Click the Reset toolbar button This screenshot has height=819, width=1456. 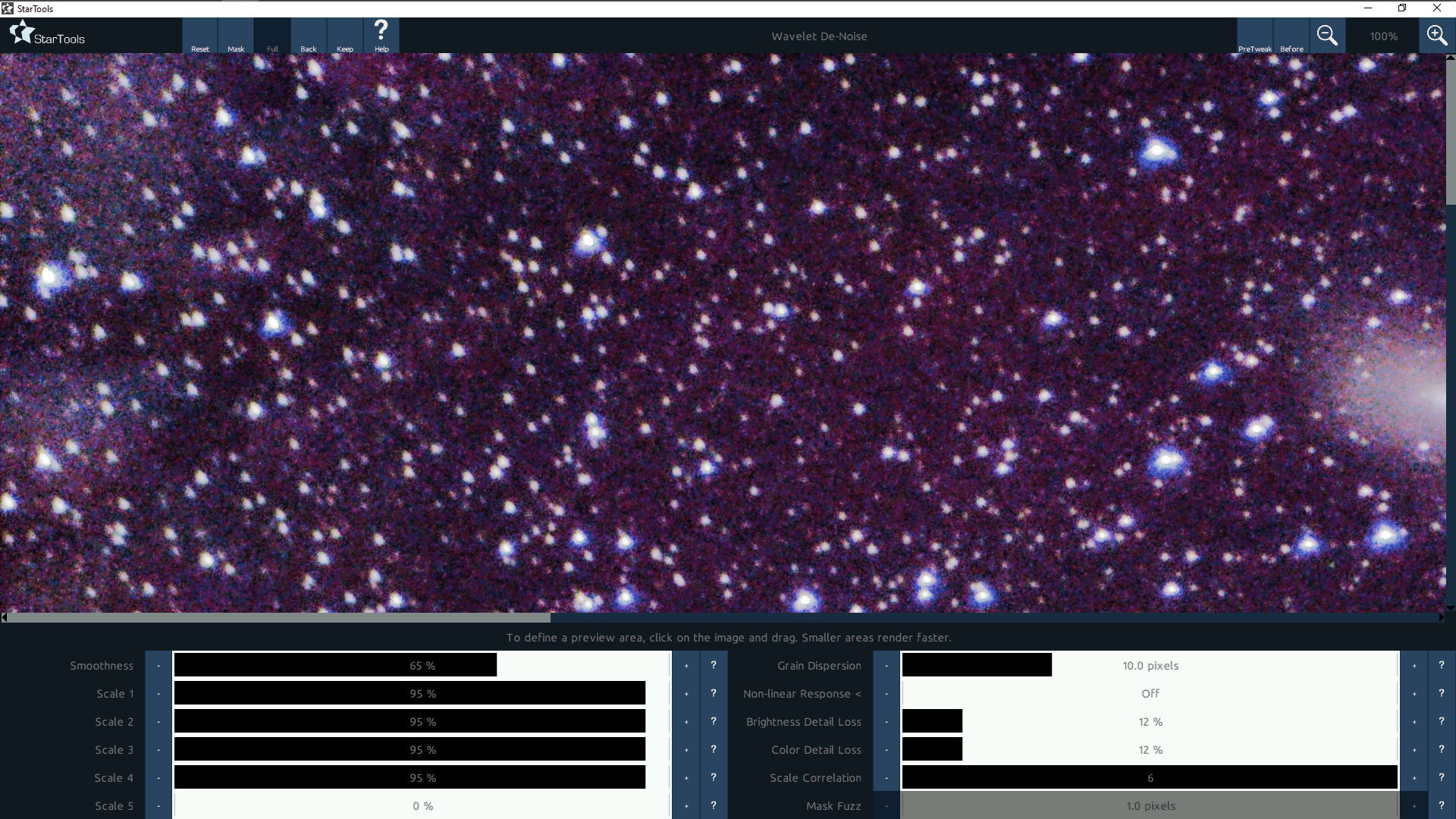(x=200, y=36)
